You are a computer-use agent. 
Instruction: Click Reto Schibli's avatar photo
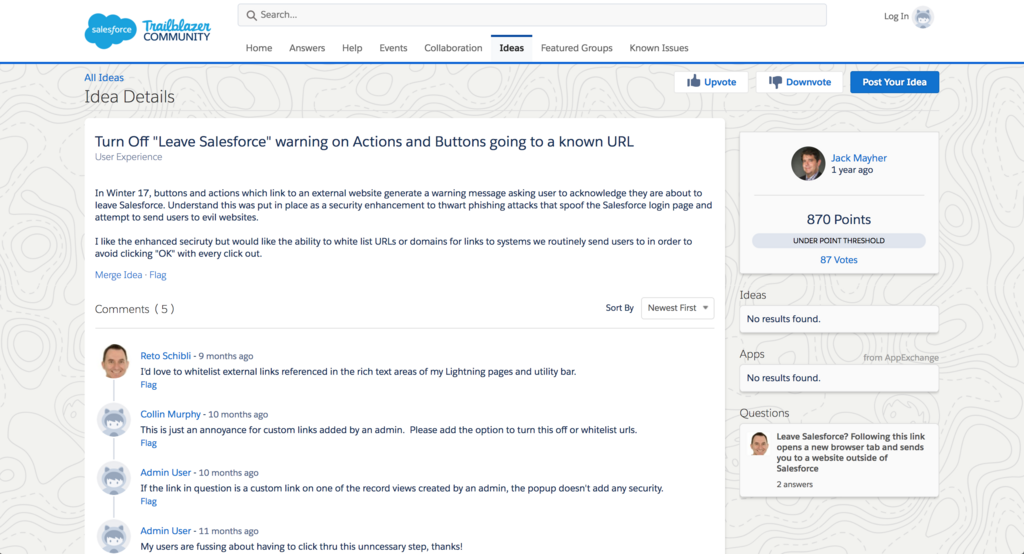(x=114, y=361)
